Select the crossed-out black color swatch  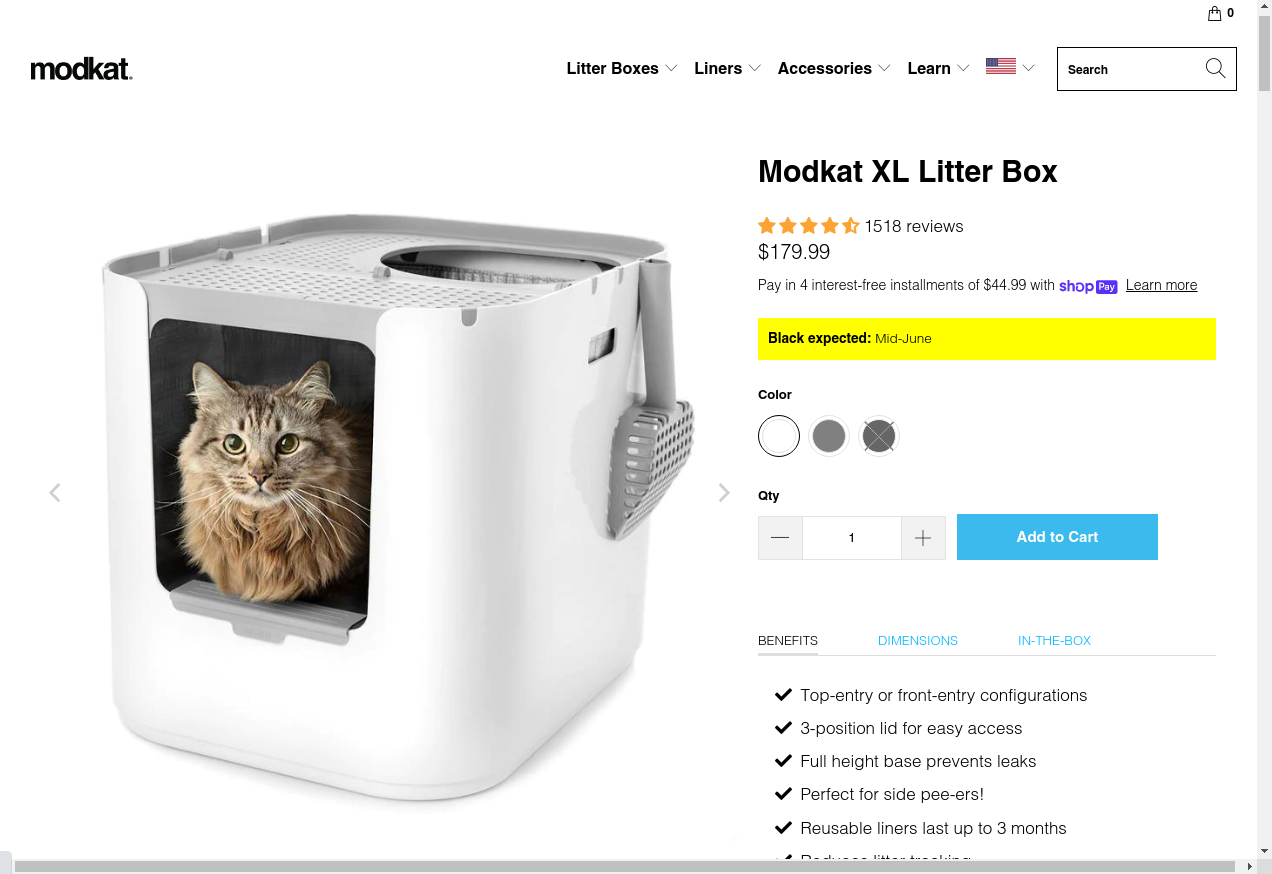pos(879,436)
